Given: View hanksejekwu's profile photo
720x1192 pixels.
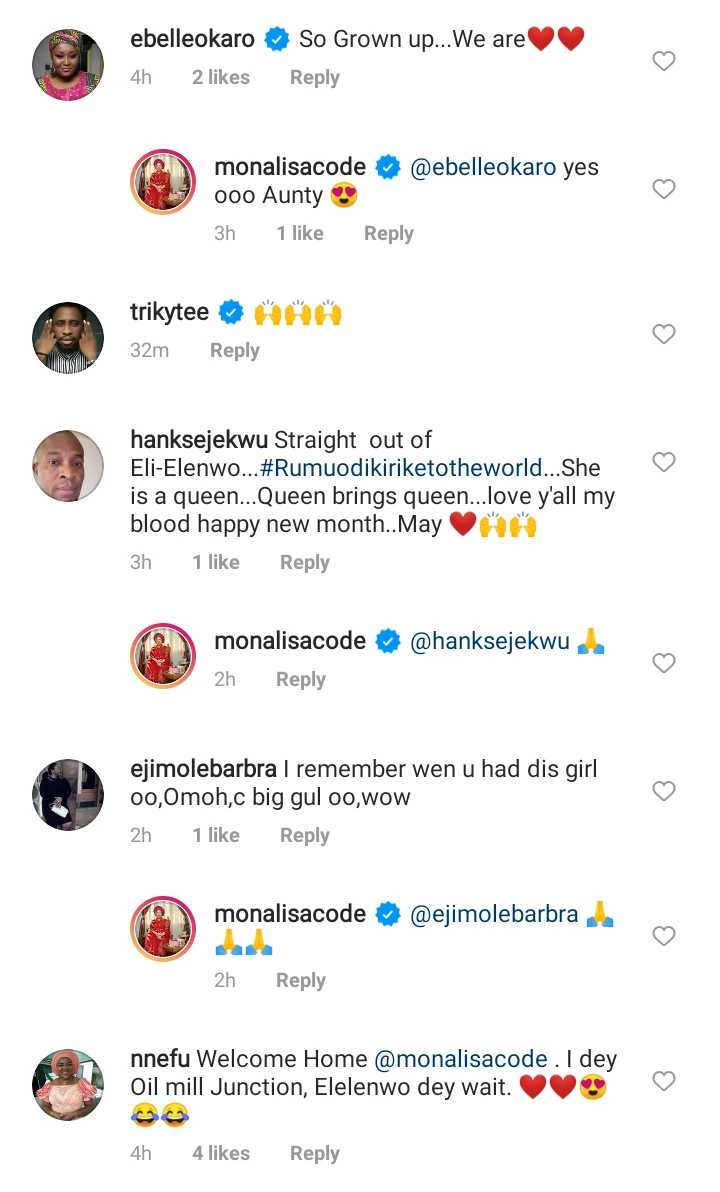Looking at the screenshot, I should pos(68,466).
